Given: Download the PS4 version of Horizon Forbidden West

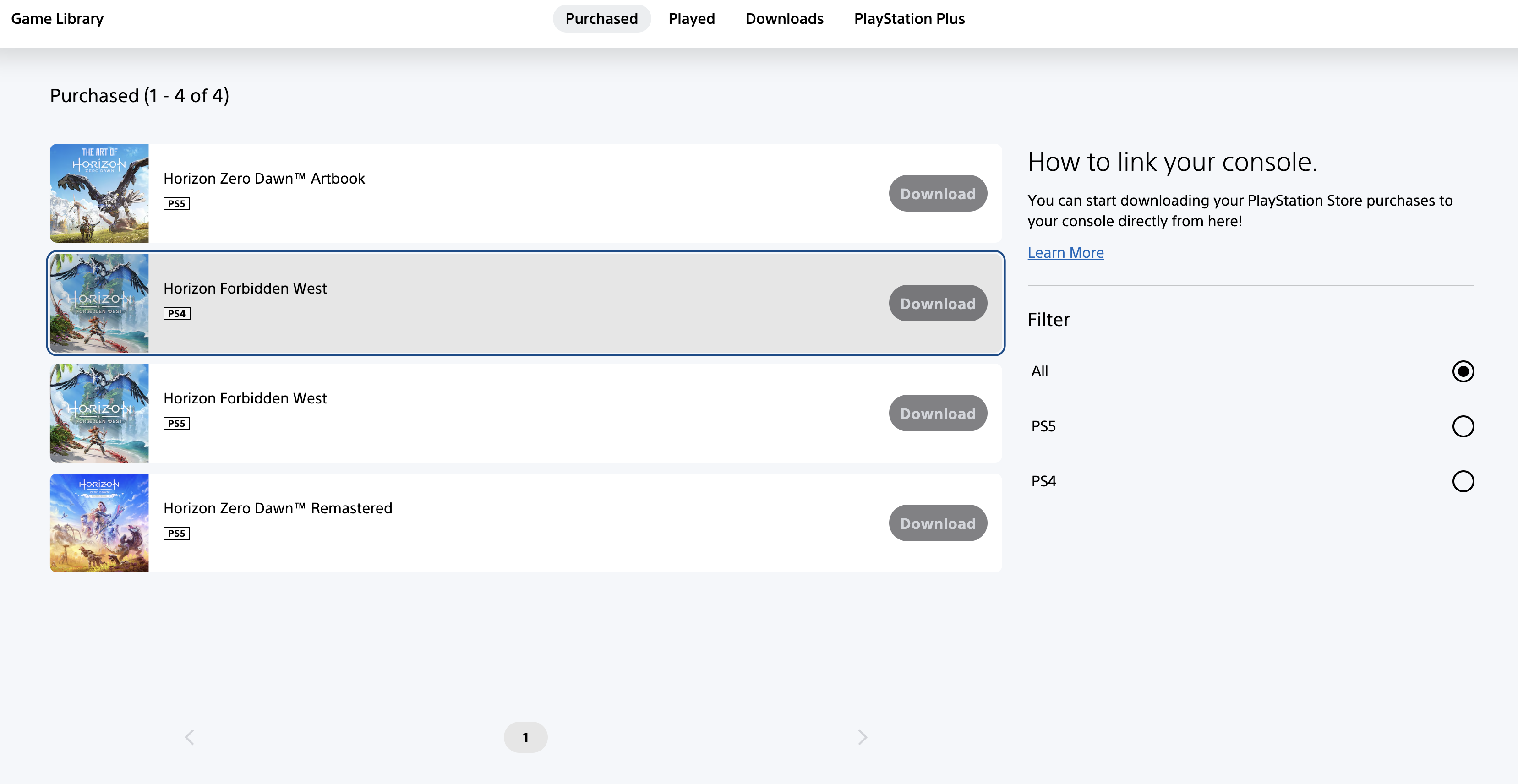Looking at the screenshot, I should tap(938, 303).
